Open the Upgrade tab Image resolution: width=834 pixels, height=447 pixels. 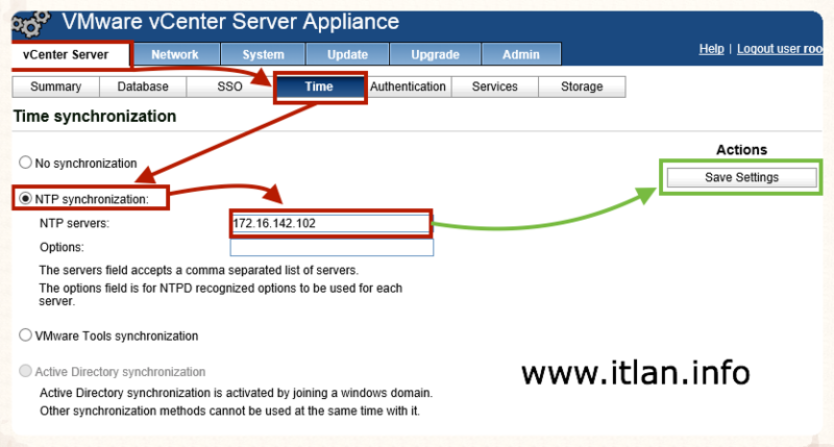click(435, 55)
